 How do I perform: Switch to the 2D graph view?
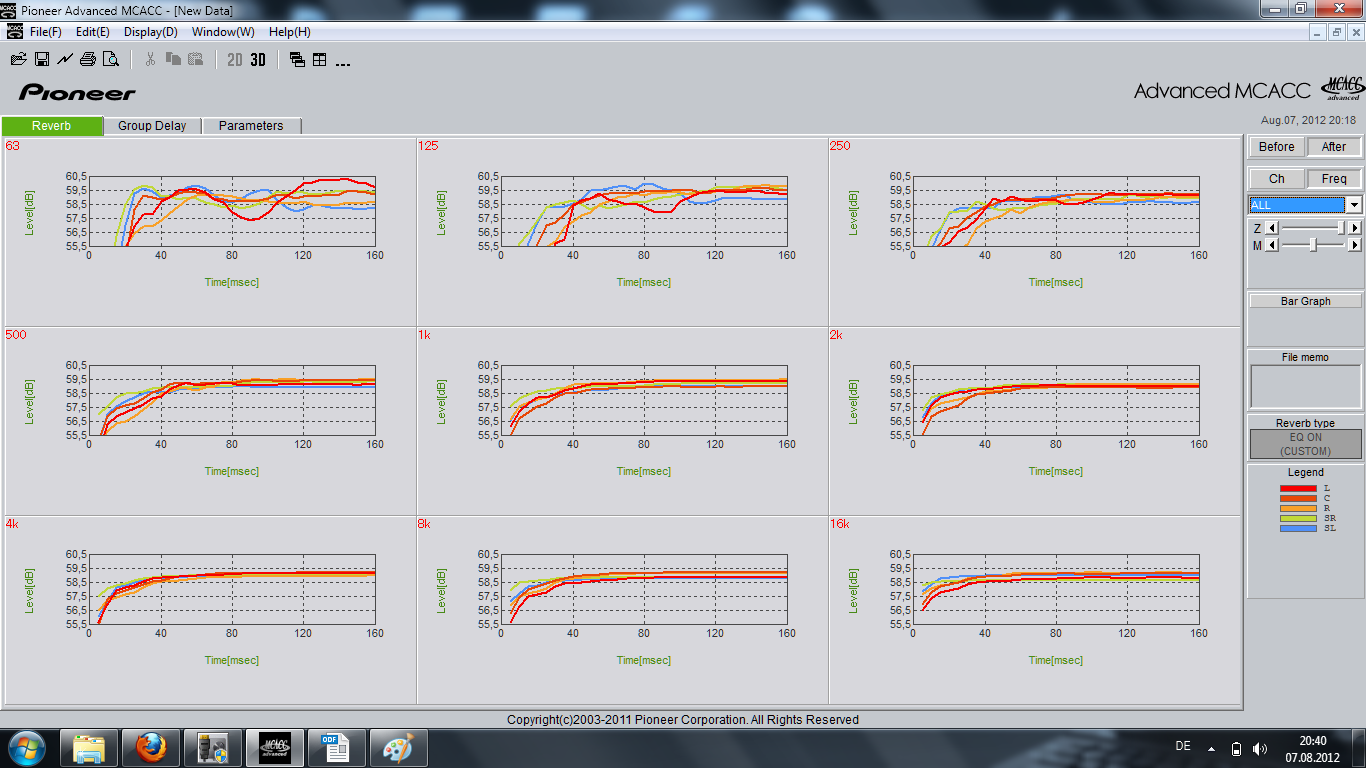click(x=235, y=60)
